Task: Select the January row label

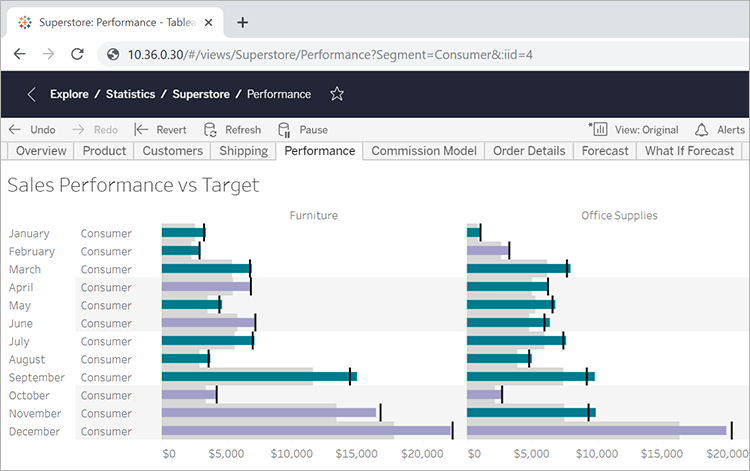Action: point(29,233)
